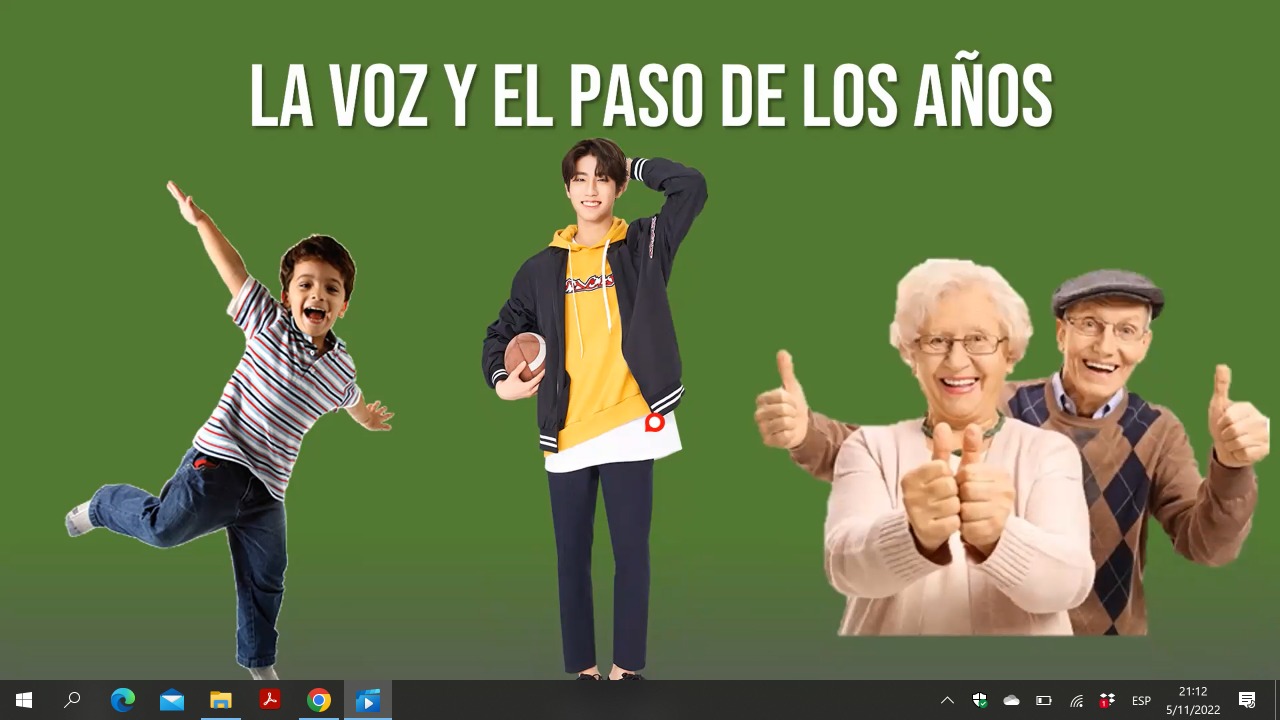Screen dimensions: 1280x720
Task: Click the Dropbox tray icon
Action: click(1107, 700)
